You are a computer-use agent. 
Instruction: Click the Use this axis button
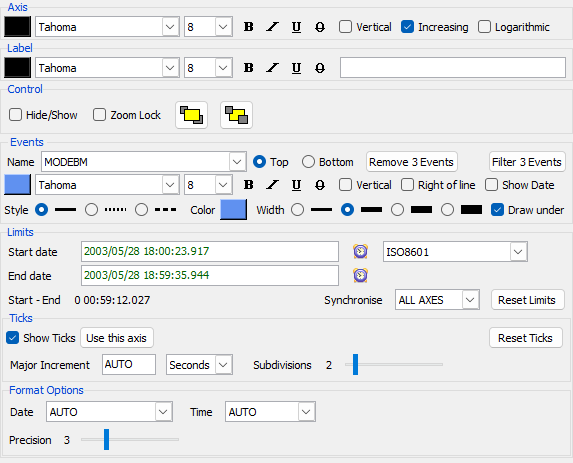tap(117, 338)
